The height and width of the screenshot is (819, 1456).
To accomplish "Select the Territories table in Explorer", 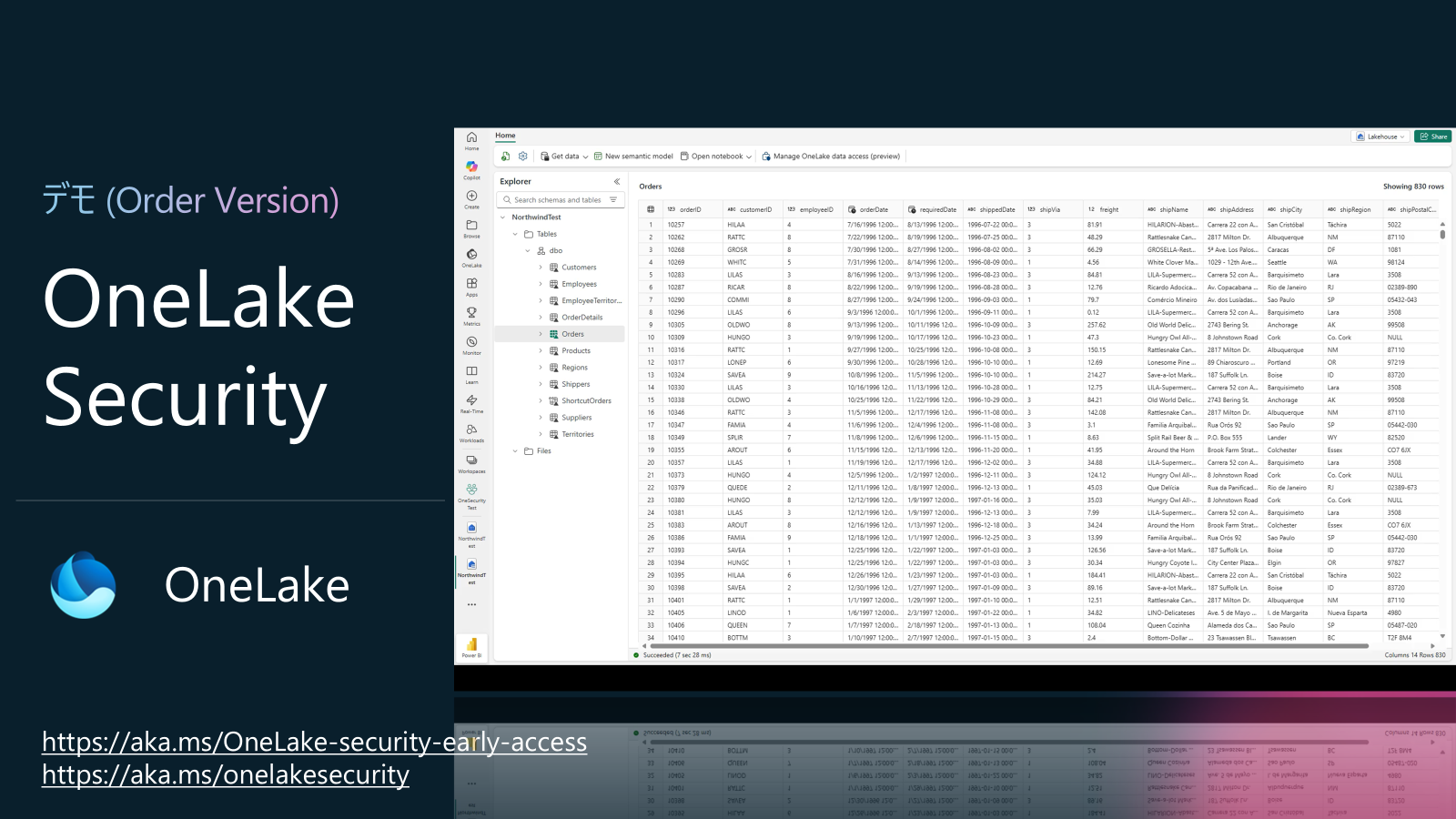I will point(578,434).
